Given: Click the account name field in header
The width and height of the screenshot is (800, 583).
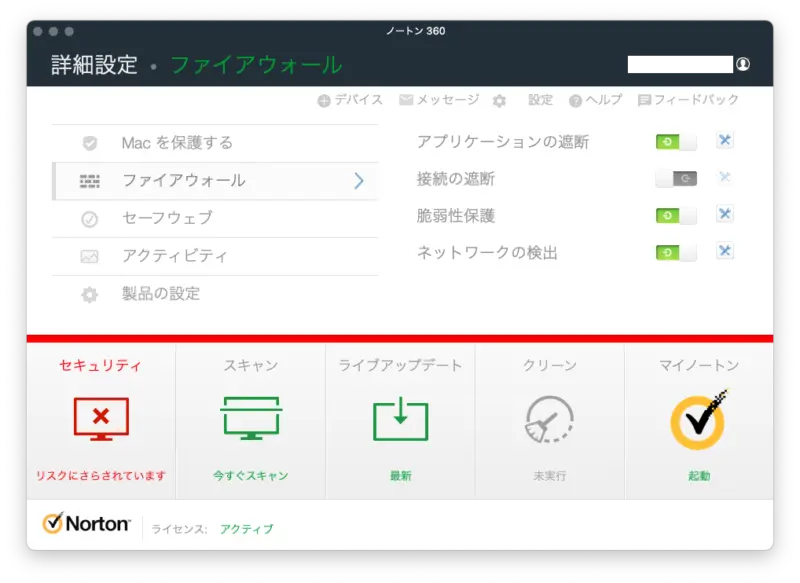Looking at the screenshot, I should click(x=680, y=65).
